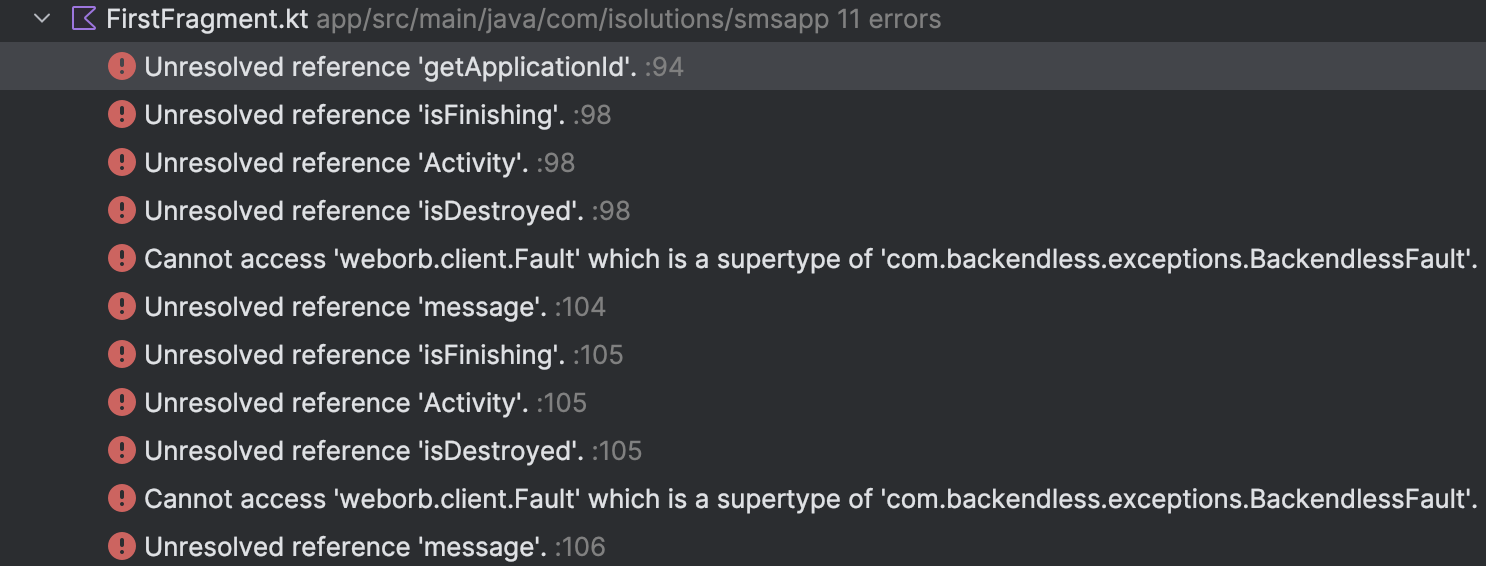1486x566 pixels.
Task: Click the :94 line number label
Action: click(664, 67)
